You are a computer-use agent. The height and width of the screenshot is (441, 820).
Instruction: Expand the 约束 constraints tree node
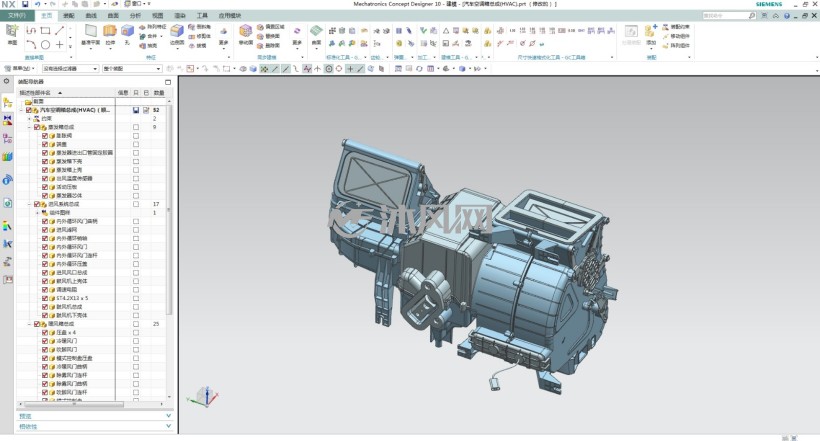(x=29, y=119)
